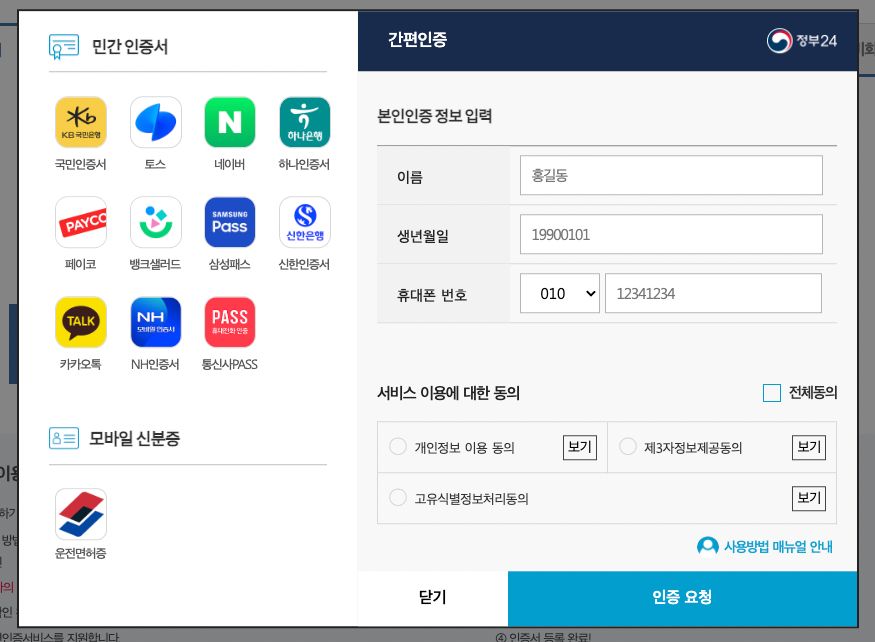Click the 모바일 신분증 section ID card icon
875x642 pixels.
point(64,438)
